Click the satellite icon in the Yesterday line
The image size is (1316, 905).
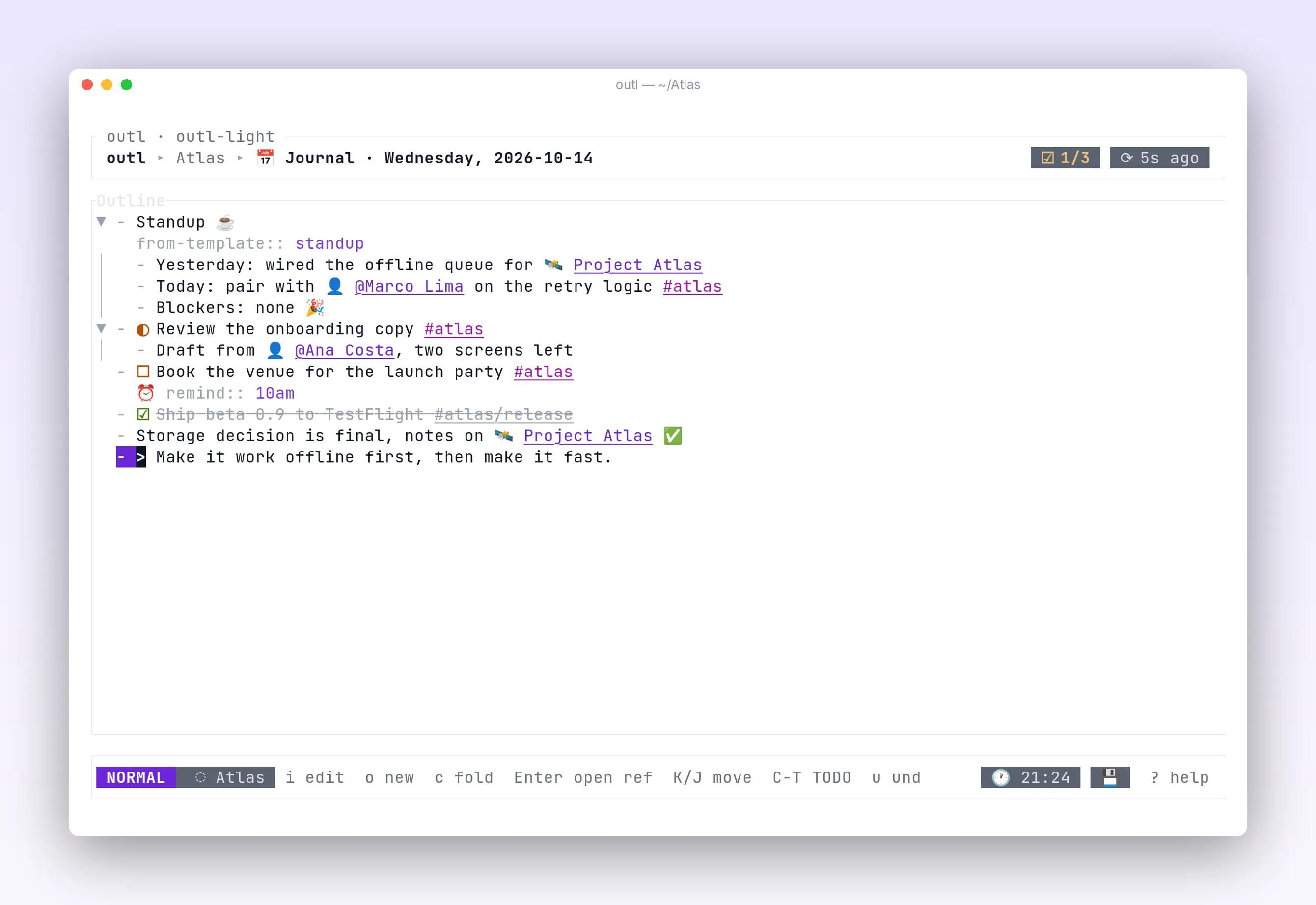point(553,265)
